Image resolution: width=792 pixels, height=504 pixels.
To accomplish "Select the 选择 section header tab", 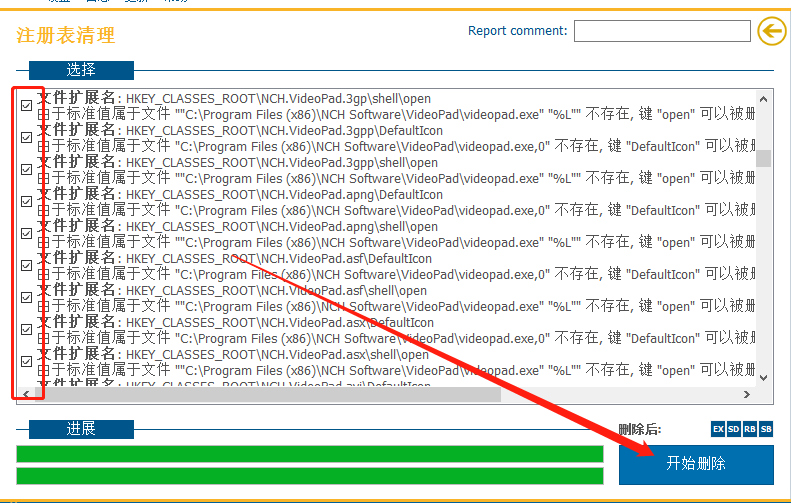I will (x=81, y=70).
